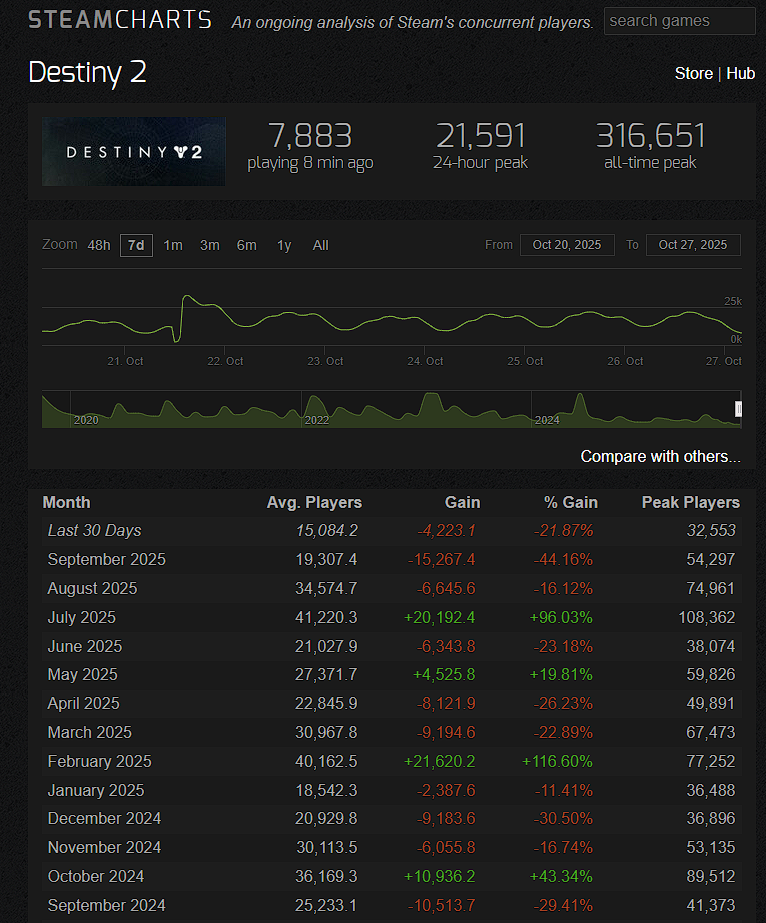The width and height of the screenshot is (766, 923).
Task: Click August 2025 peak 74,961
Action: 711,589
